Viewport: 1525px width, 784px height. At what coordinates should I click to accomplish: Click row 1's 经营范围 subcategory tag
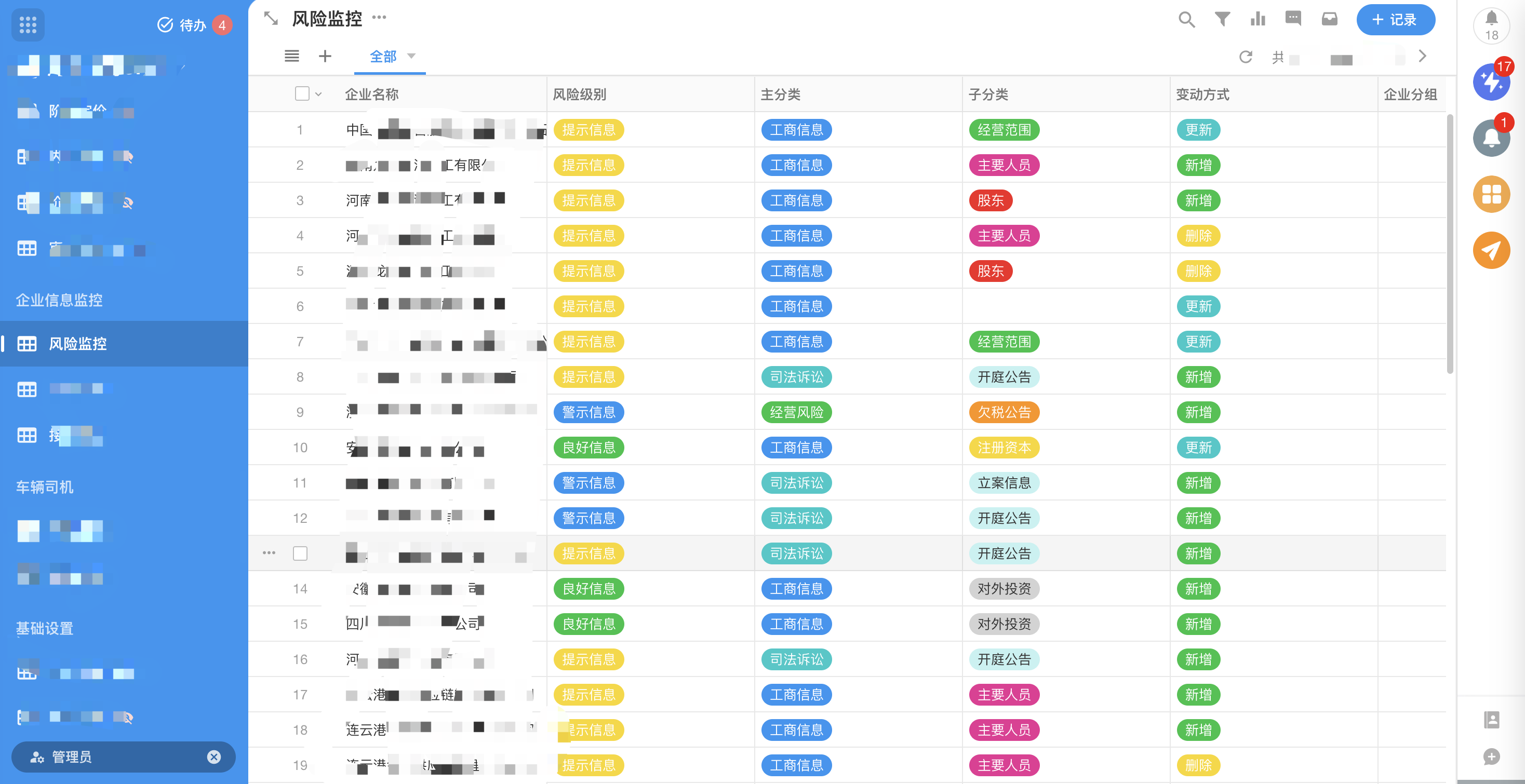(1004, 130)
